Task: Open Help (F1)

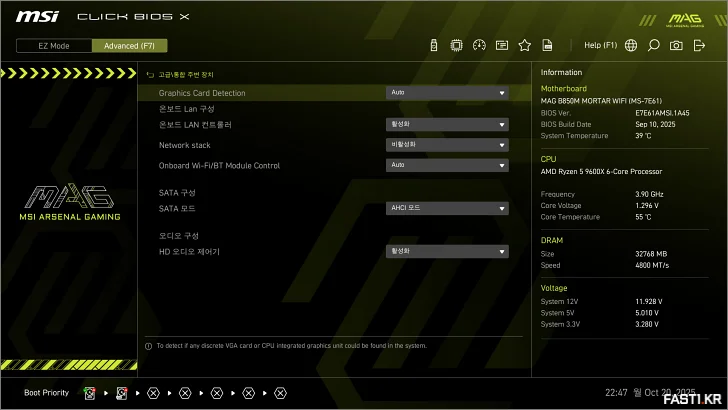Action: coord(600,46)
